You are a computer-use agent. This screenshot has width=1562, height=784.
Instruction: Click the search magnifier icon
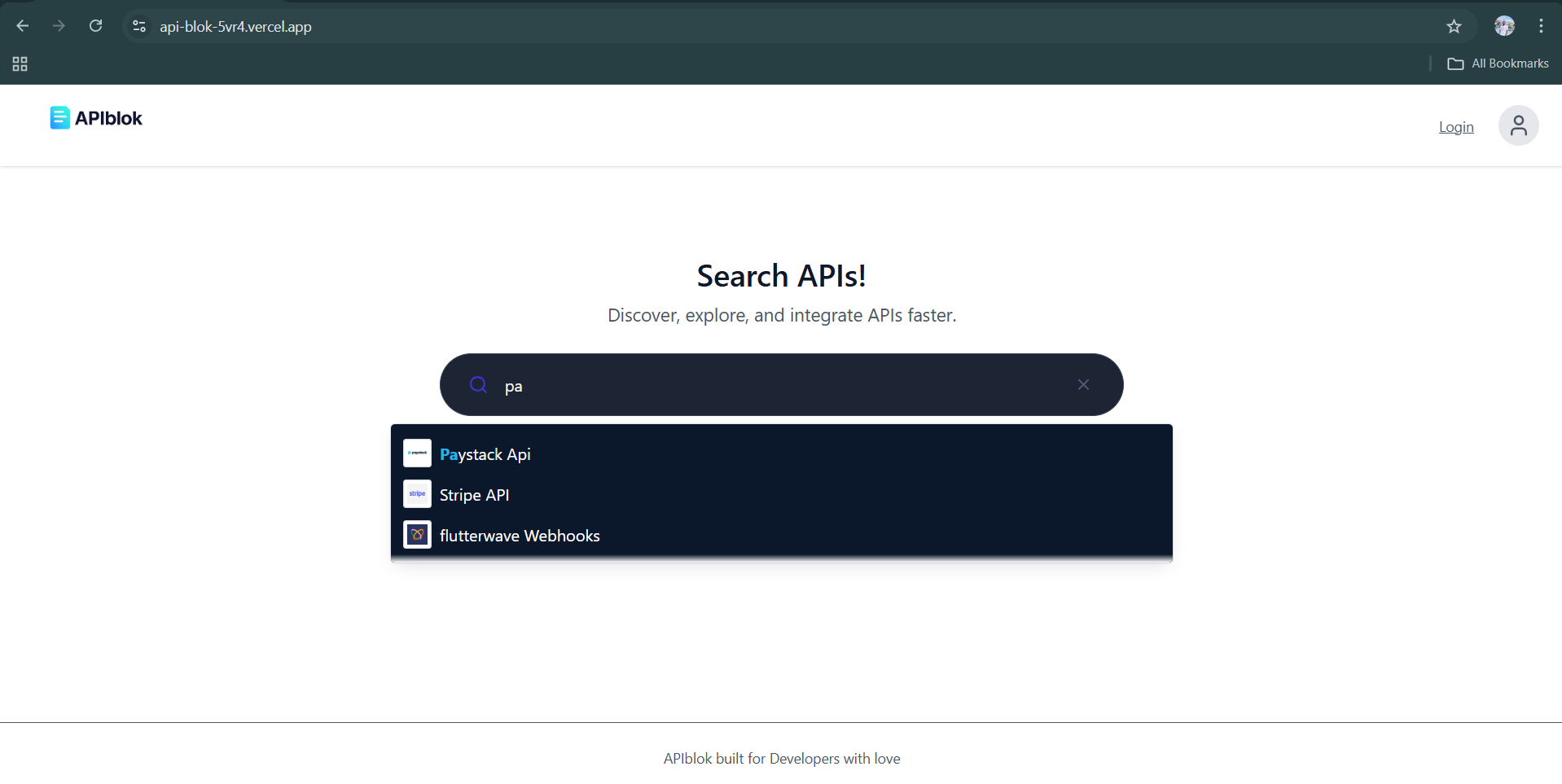click(479, 384)
